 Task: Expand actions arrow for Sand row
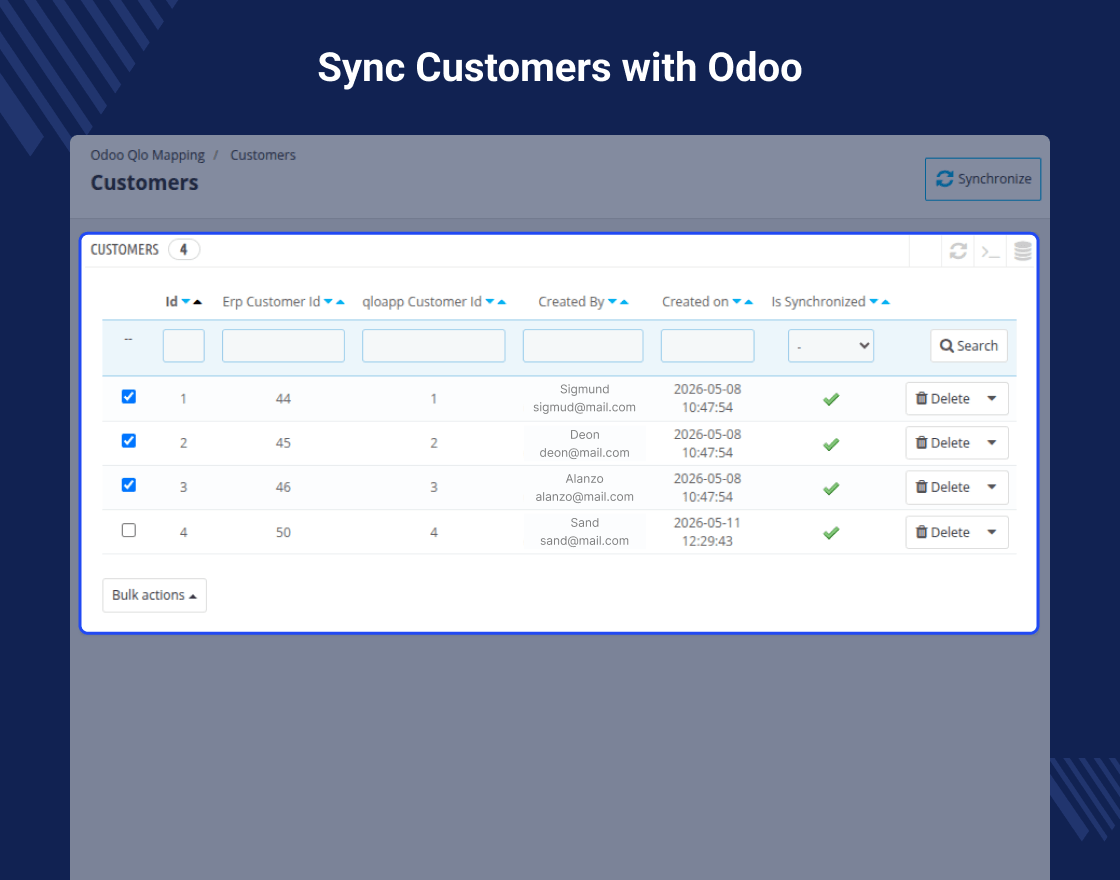pos(992,532)
